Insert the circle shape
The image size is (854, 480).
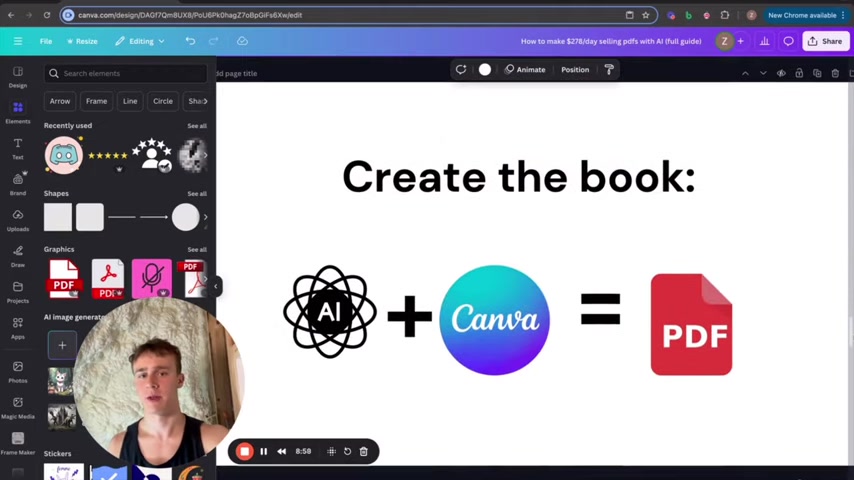pyautogui.click(x=186, y=217)
